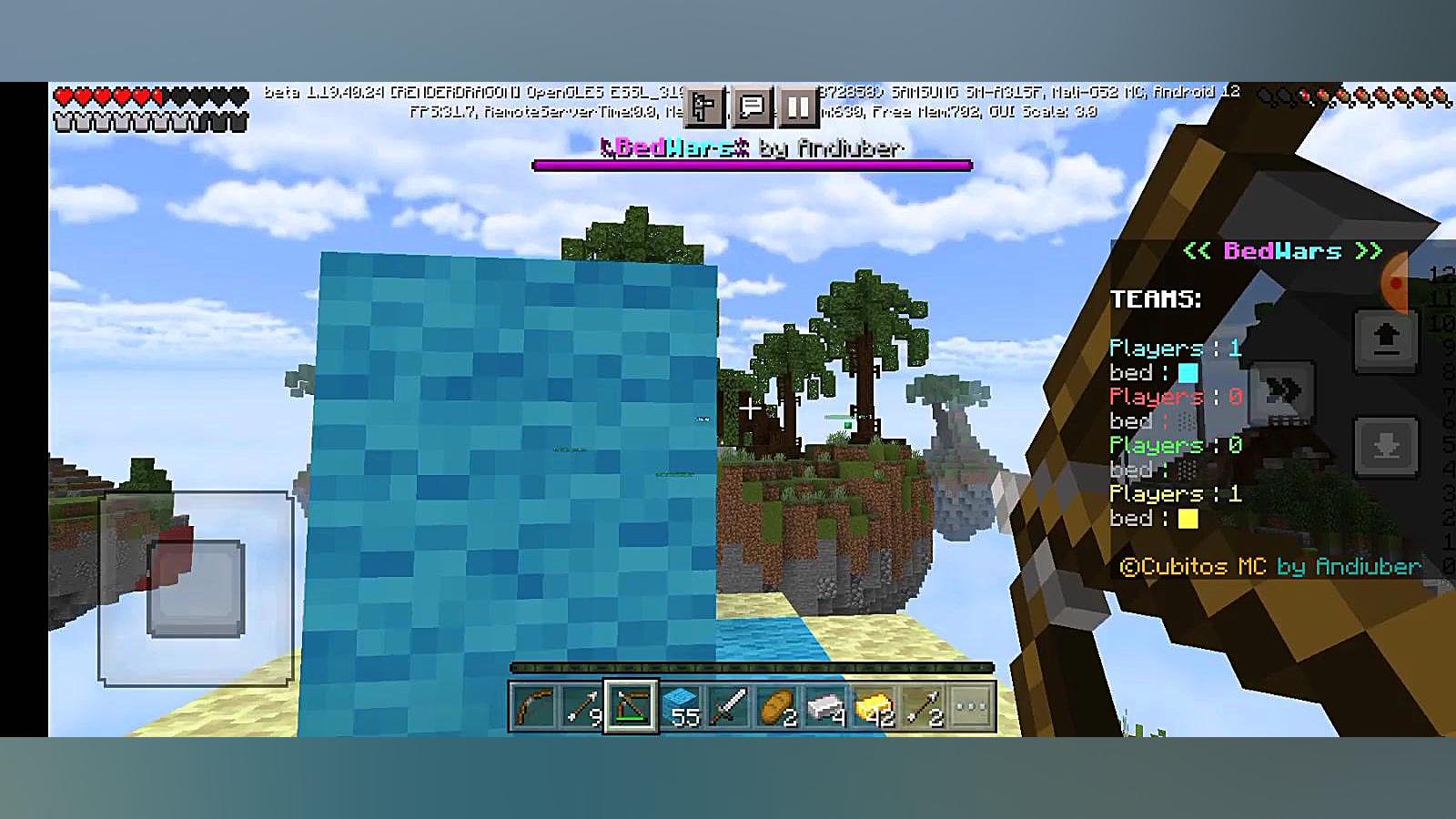Click the white crosshair
The width and height of the screenshot is (1456, 819).
click(750, 408)
